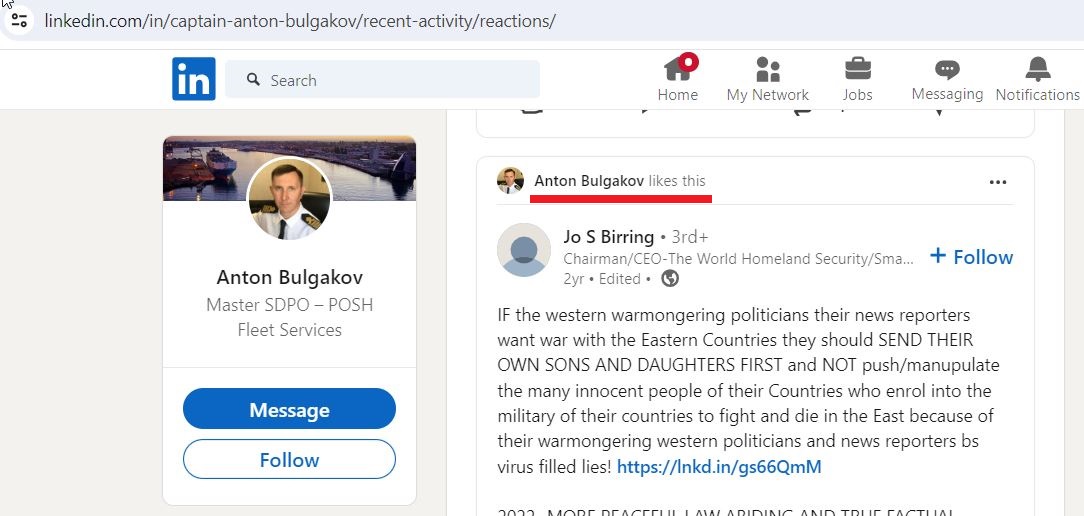Click the globe visibility icon on post
Viewport: 1084px width, 516px height.
670,279
